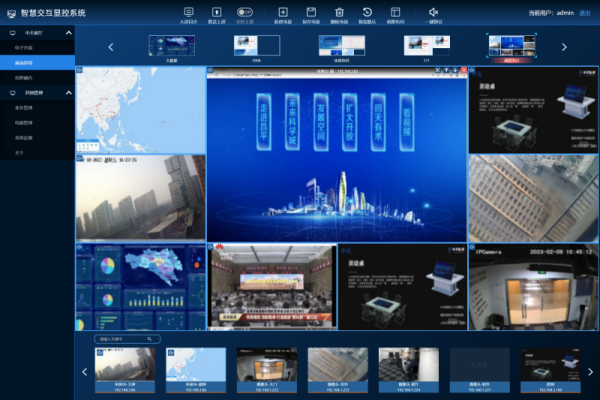
Task: Click the restore default icon
Action: tap(368, 13)
